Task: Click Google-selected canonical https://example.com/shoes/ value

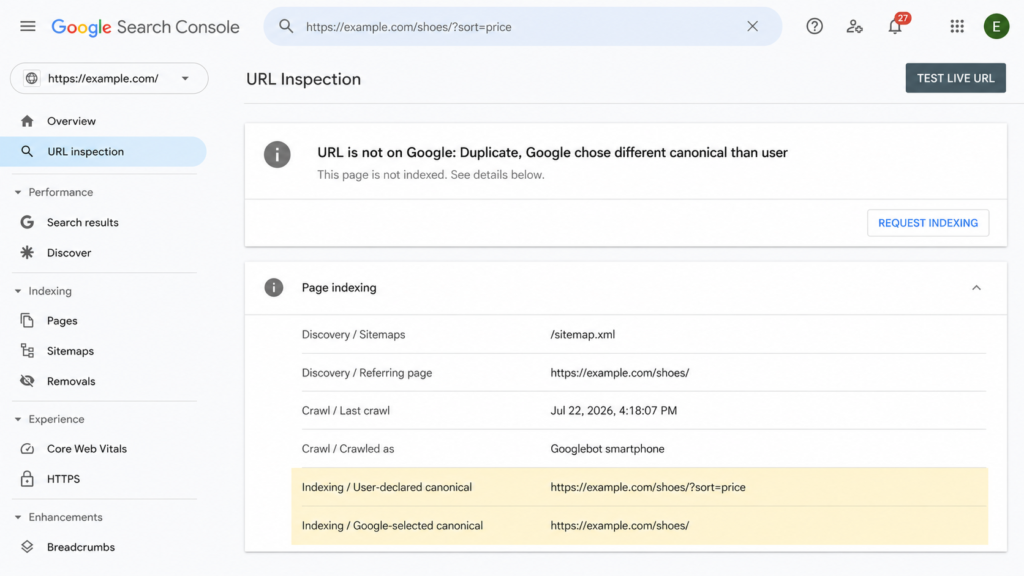Action: (x=619, y=526)
